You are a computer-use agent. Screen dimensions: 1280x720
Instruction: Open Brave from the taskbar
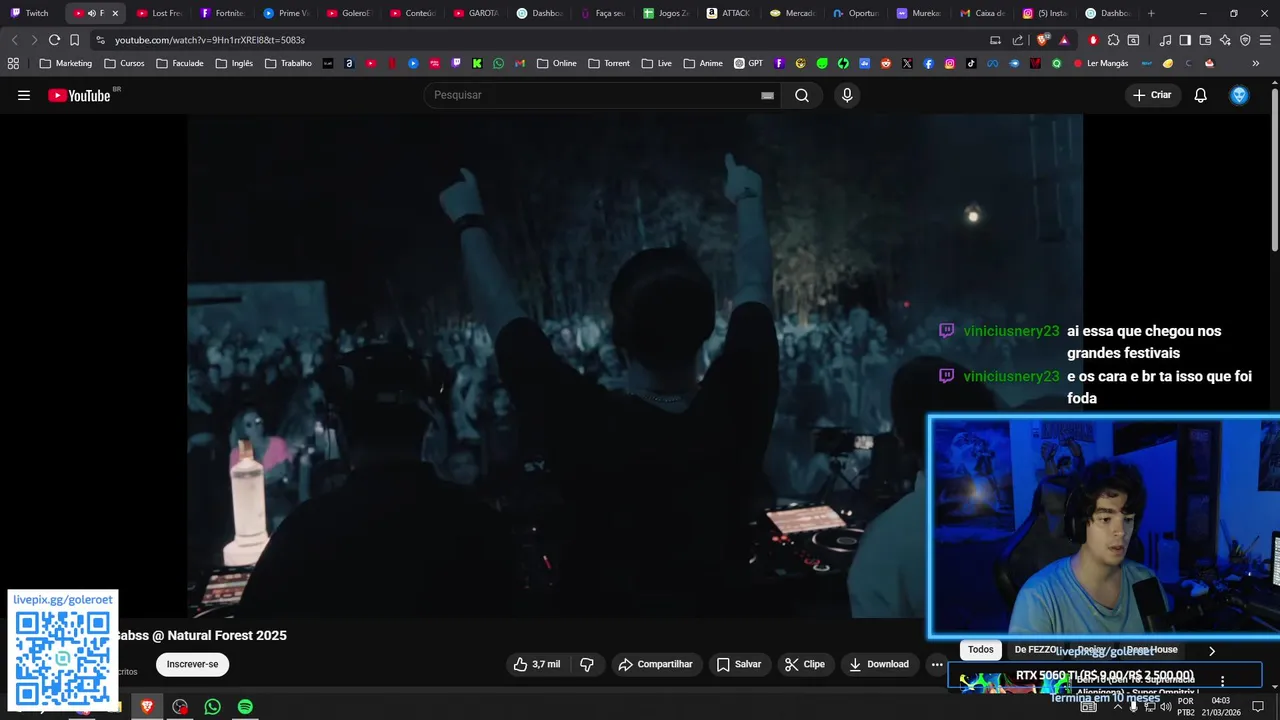[147, 706]
